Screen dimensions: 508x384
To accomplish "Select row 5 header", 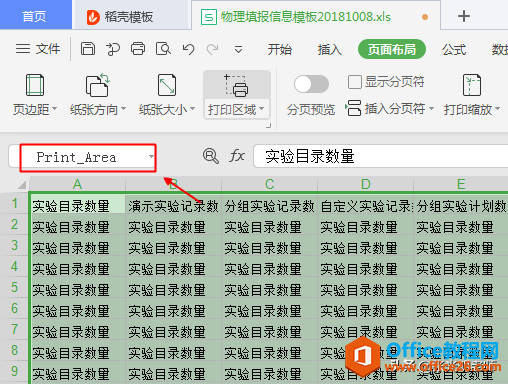I will pos(14,287).
